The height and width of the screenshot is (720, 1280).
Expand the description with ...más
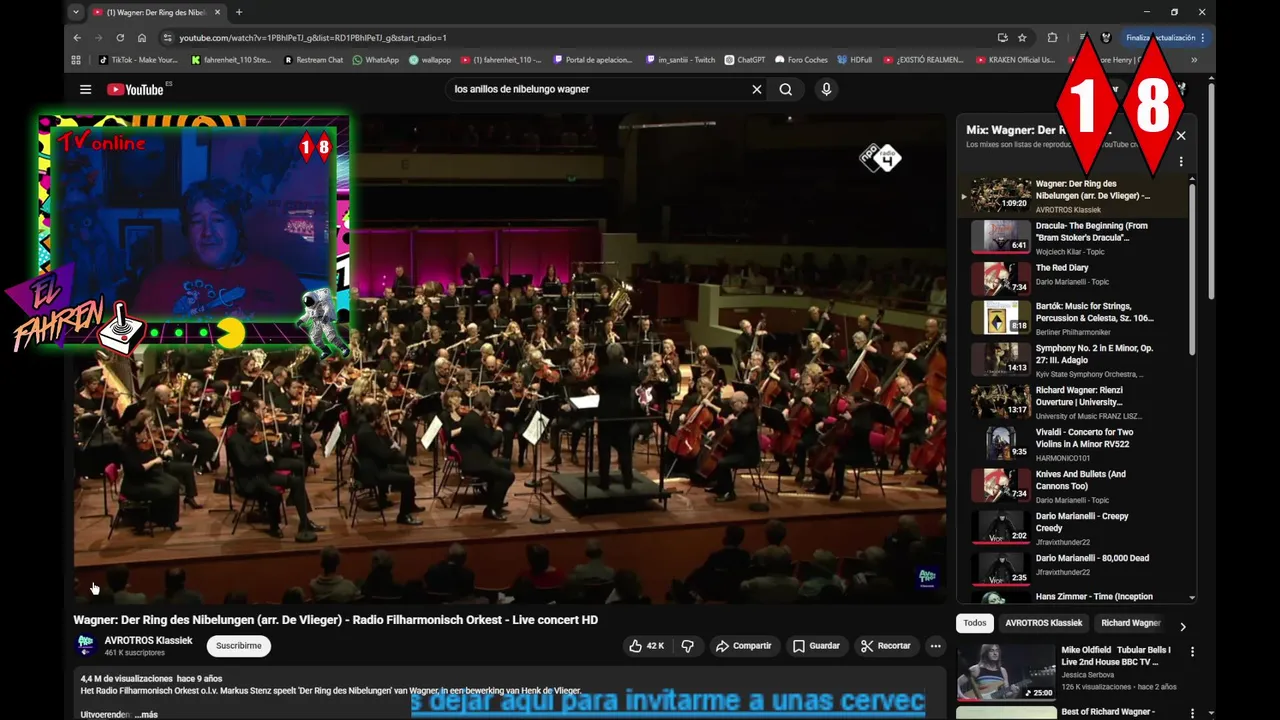(147, 715)
